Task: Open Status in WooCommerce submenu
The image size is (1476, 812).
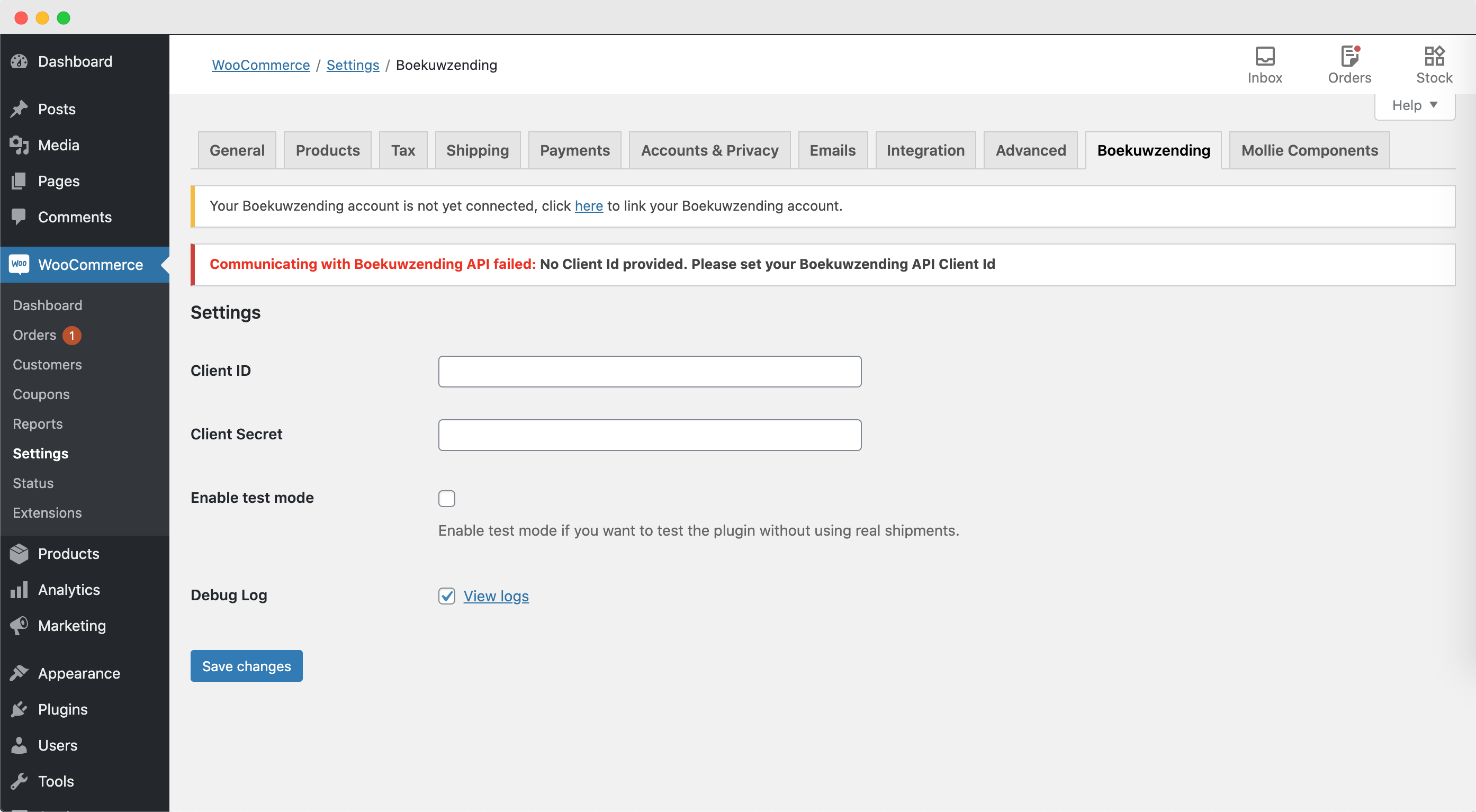Action: 33,483
